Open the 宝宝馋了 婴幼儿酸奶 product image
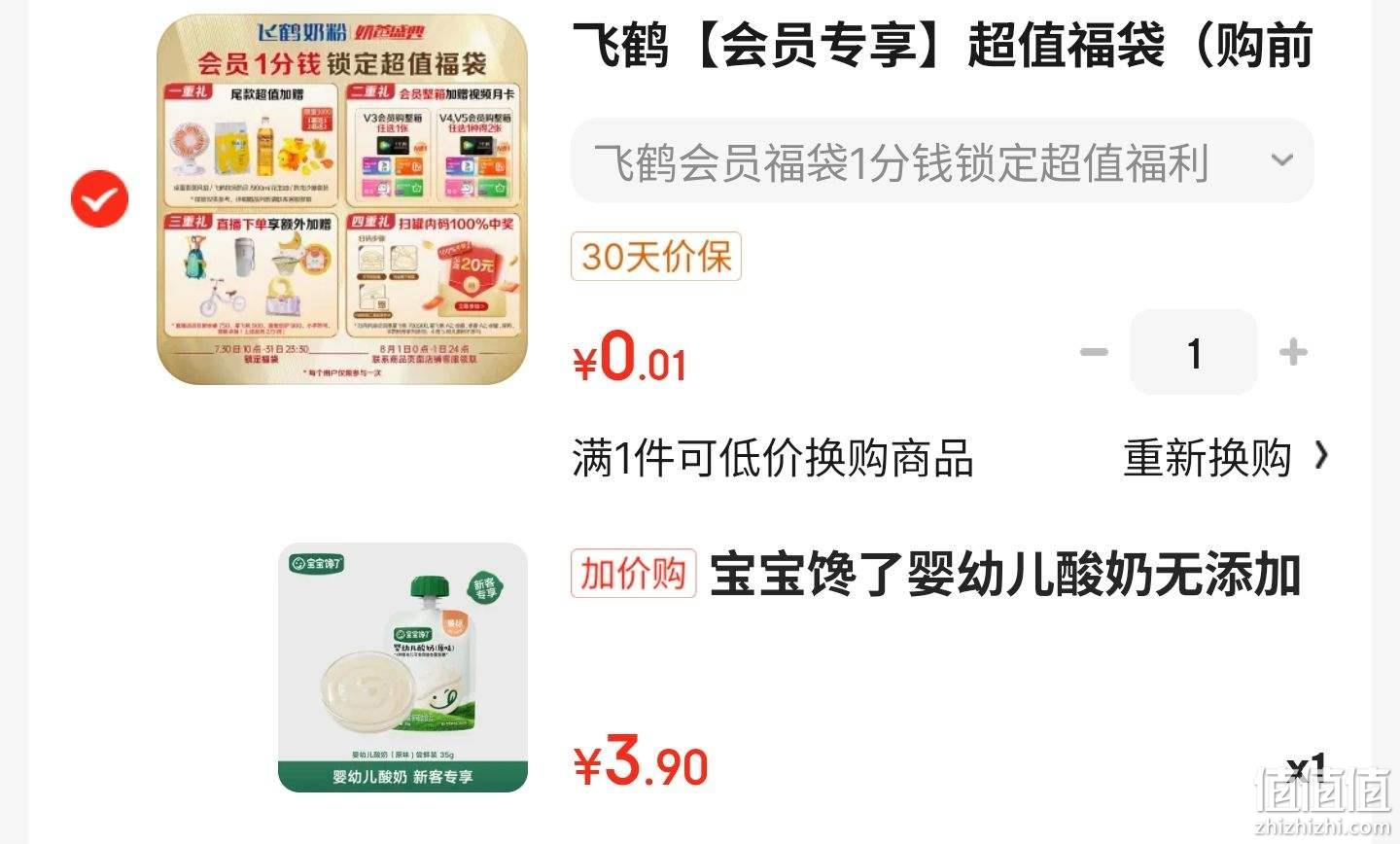1400x844 pixels. click(402, 667)
